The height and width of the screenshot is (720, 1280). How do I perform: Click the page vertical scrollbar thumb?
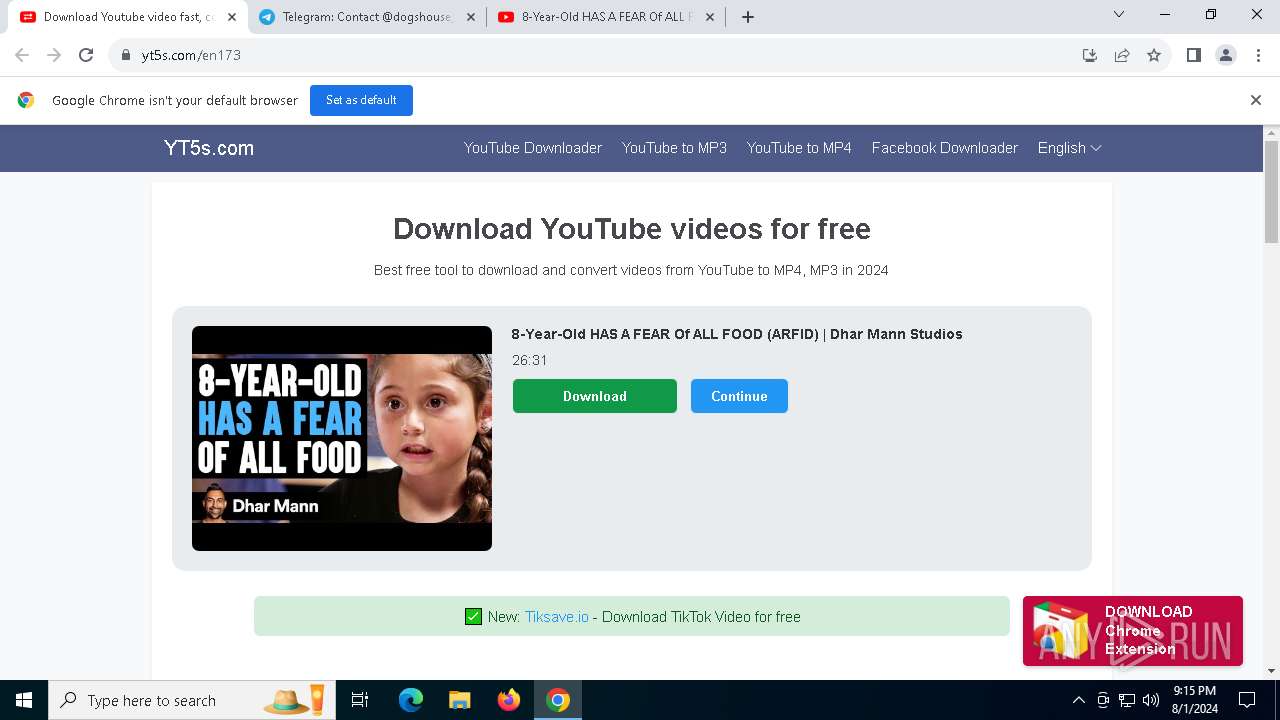1271,191
